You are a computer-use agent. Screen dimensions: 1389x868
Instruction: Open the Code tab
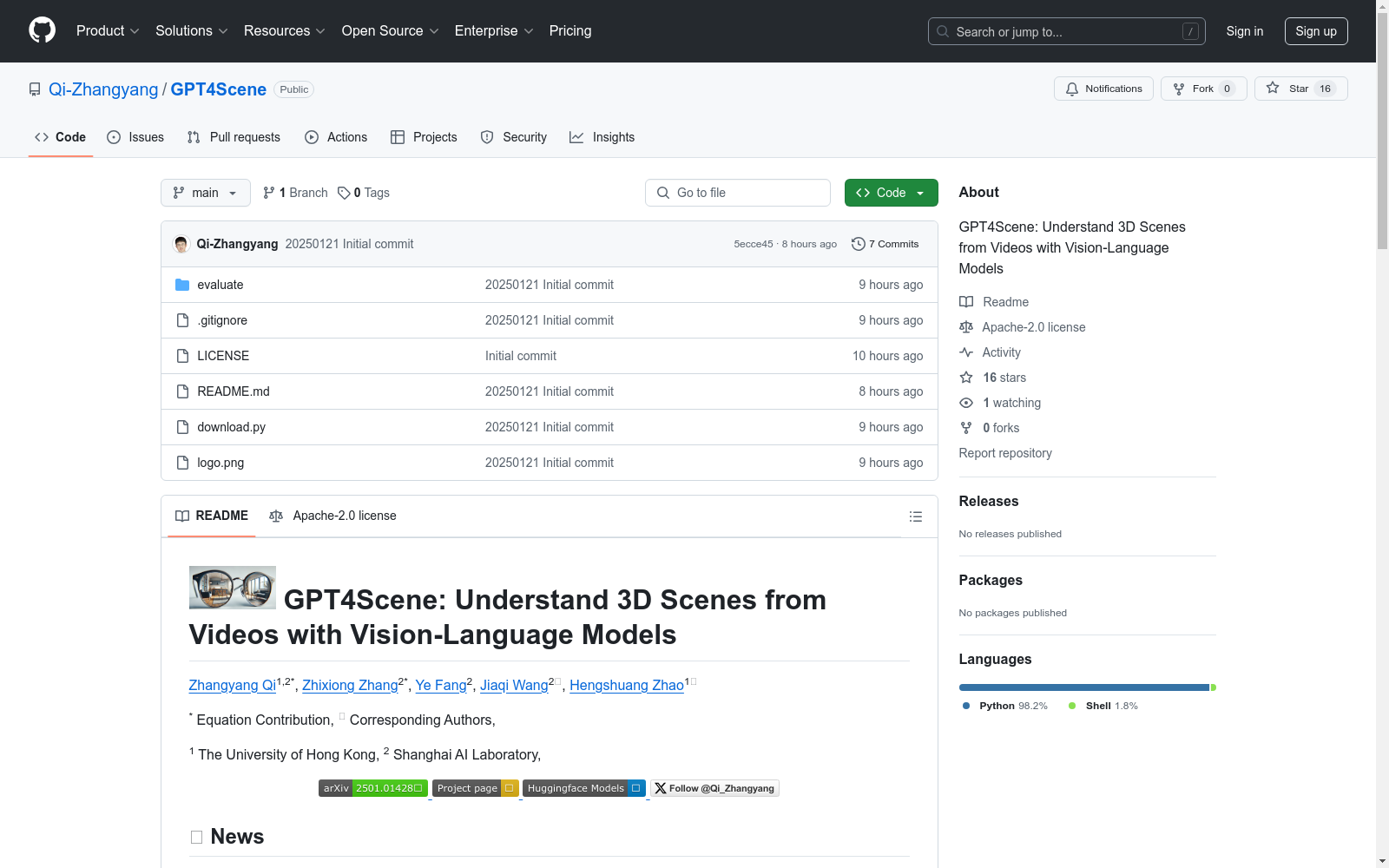(61, 137)
